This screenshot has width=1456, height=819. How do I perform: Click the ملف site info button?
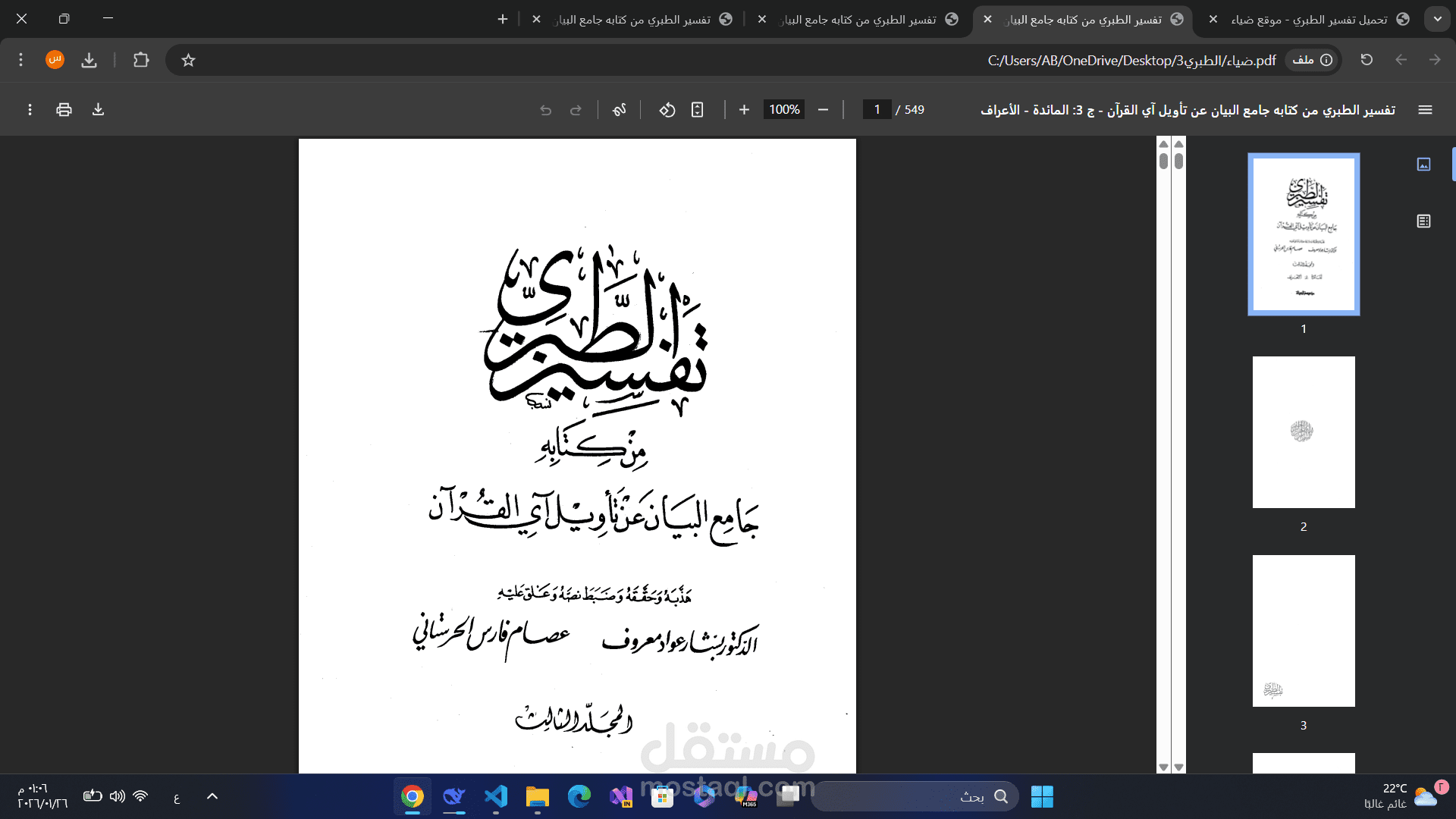(1312, 60)
